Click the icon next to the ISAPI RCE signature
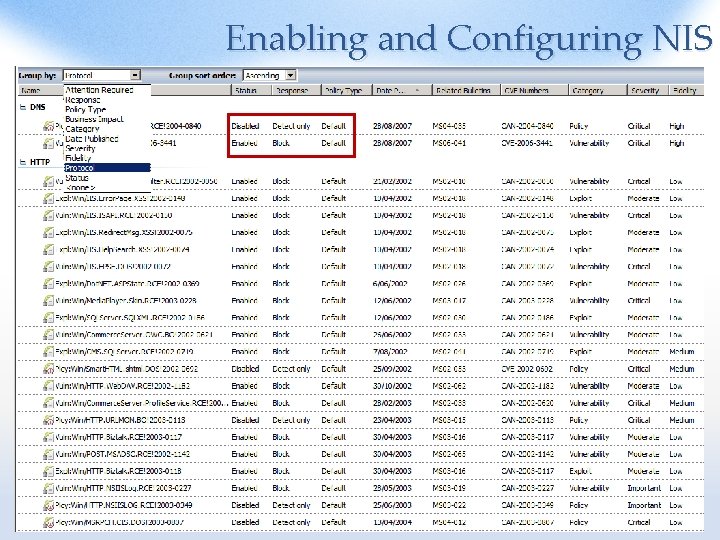Viewport: 720px width, 540px height. tap(48, 216)
